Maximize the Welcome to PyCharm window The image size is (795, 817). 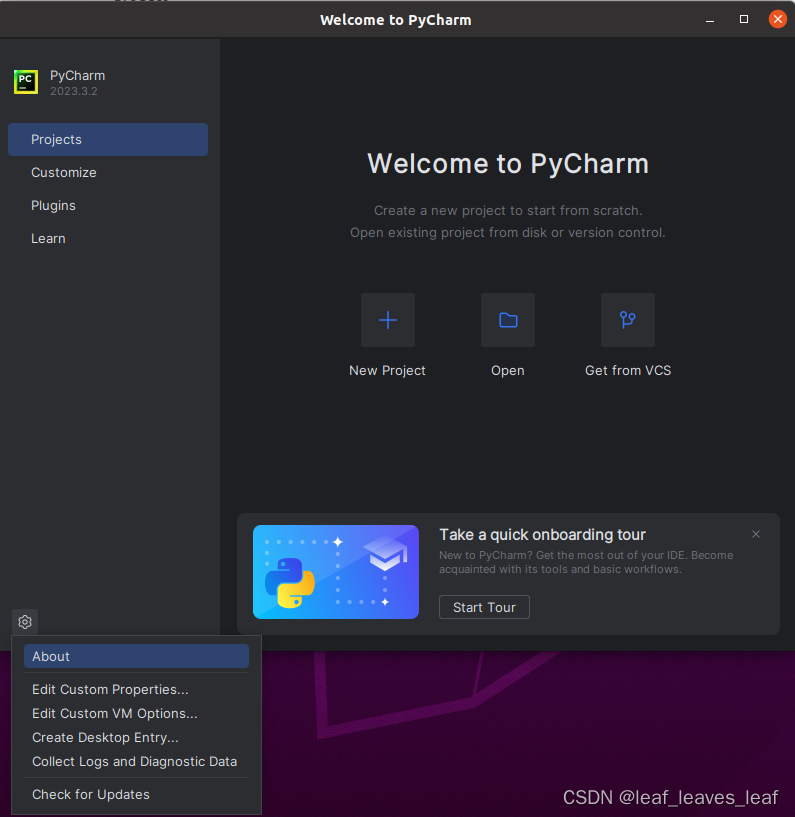pos(744,19)
